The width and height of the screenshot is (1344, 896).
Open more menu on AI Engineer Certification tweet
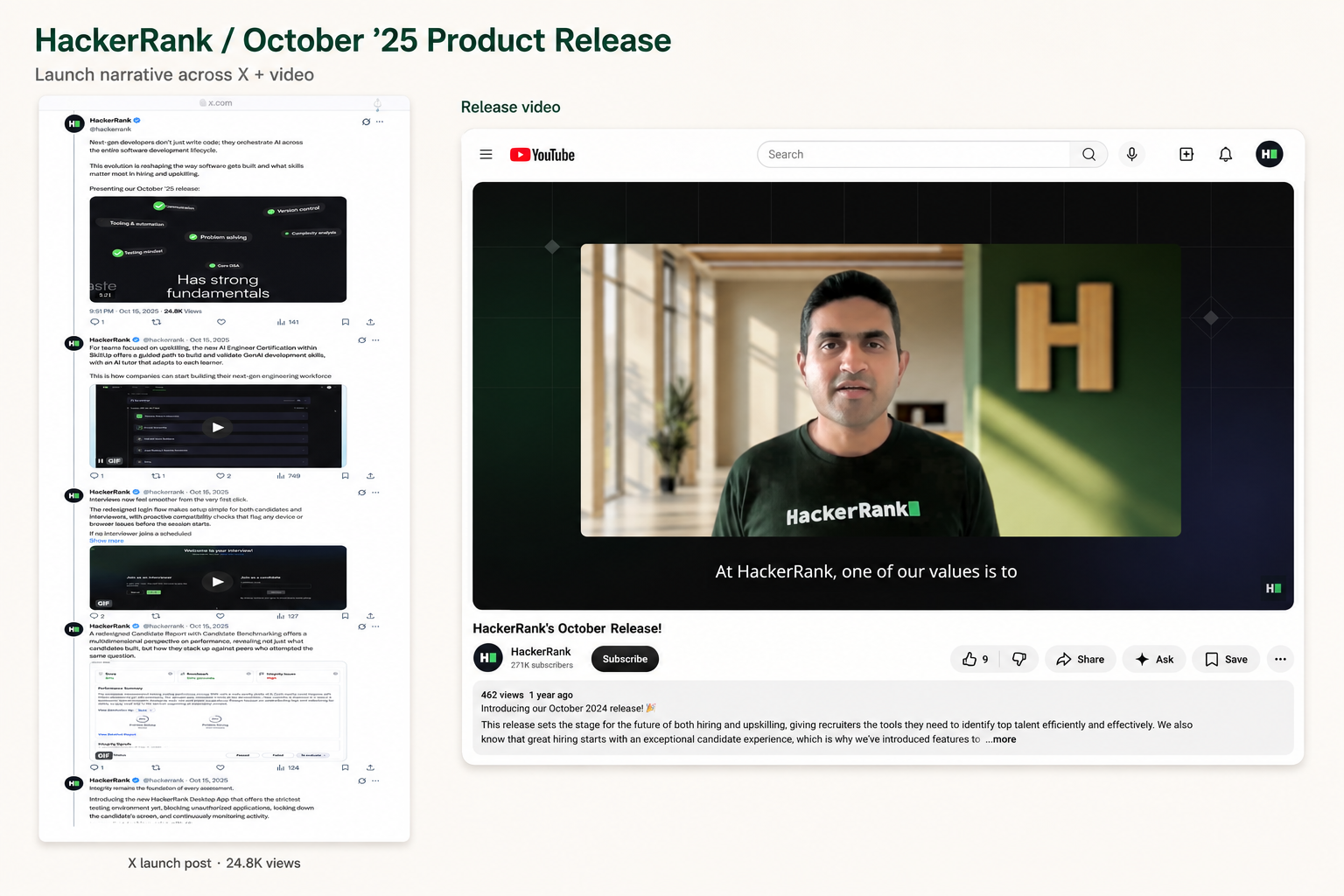click(x=375, y=340)
